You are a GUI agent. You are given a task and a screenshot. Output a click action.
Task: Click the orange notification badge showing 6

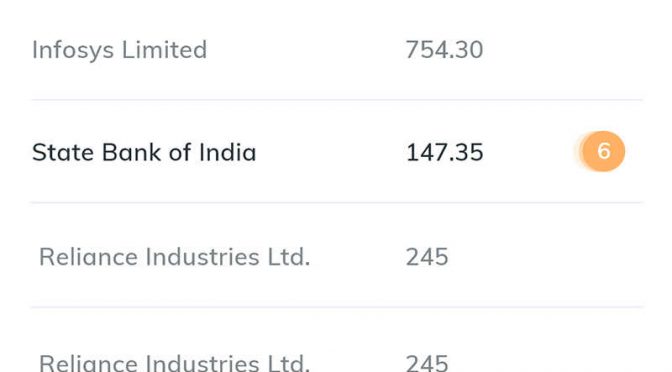pyautogui.click(x=603, y=151)
